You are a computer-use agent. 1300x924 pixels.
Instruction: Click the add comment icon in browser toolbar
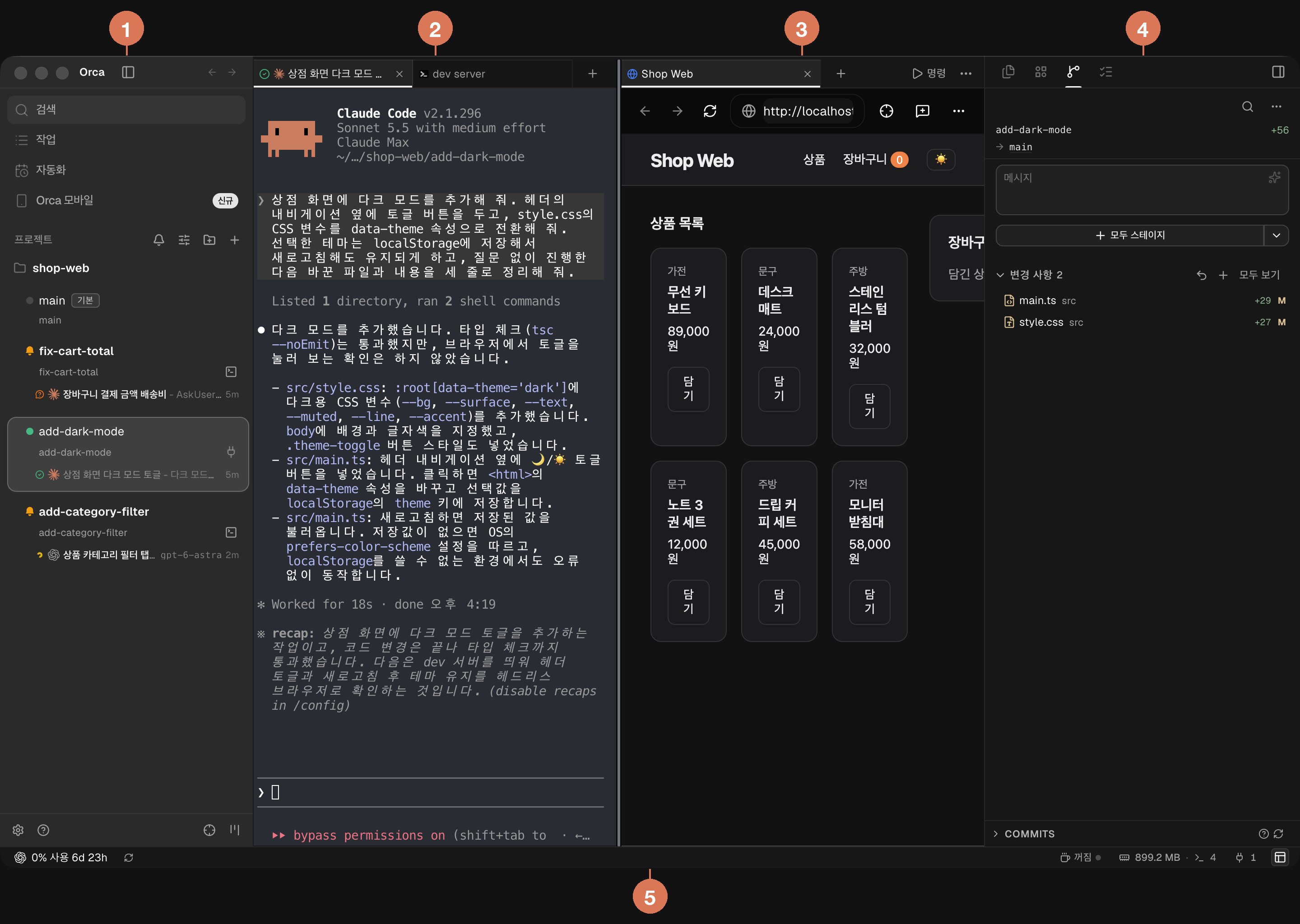click(922, 111)
